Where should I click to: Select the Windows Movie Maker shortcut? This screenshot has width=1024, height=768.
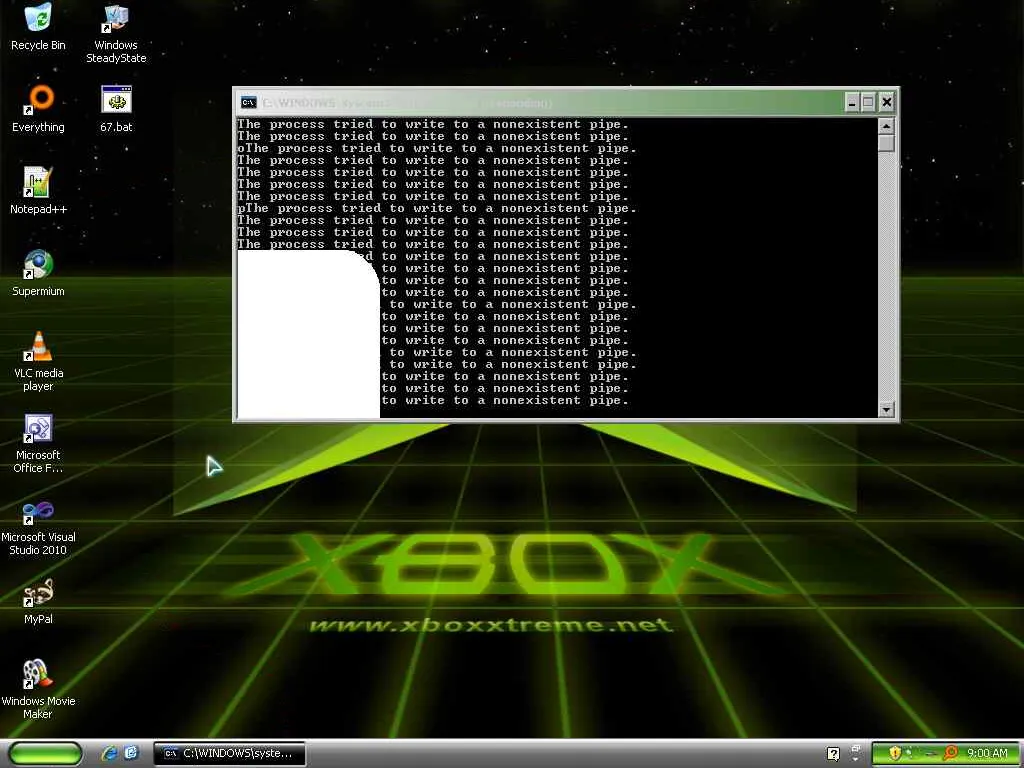[x=39, y=690]
